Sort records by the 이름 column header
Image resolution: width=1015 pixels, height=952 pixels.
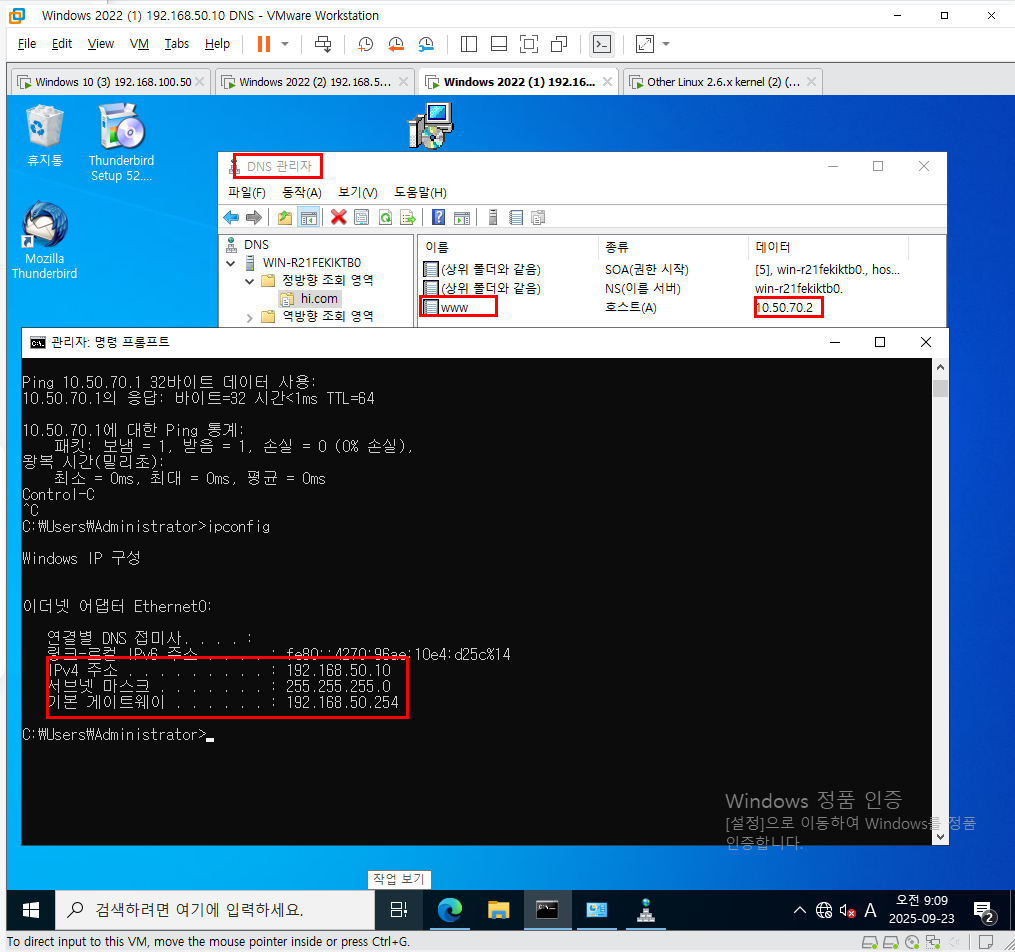click(x=508, y=247)
